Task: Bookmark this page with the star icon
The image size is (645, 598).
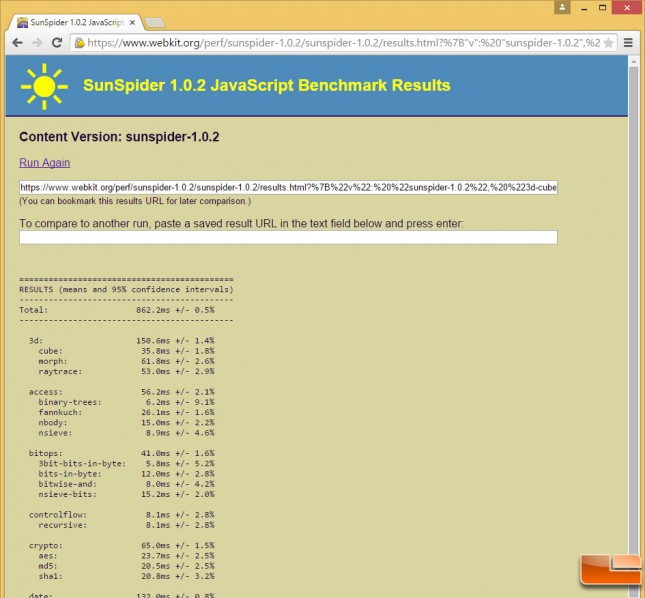Action: [x=608, y=43]
